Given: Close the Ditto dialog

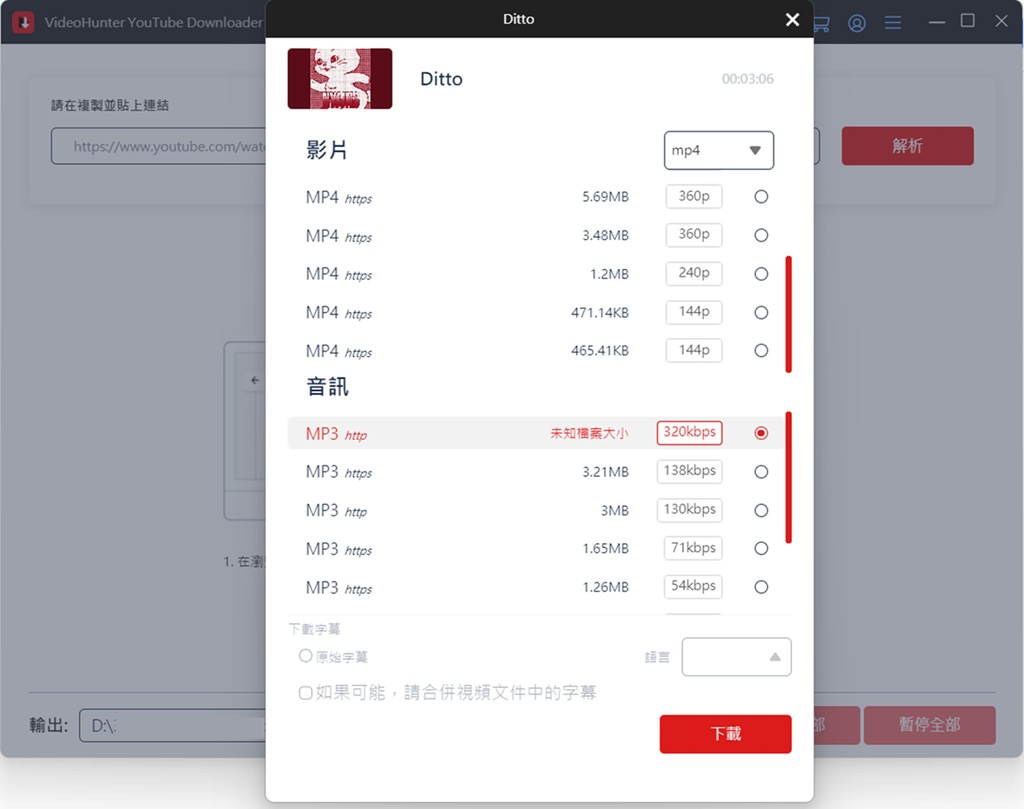Looking at the screenshot, I should click(792, 20).
